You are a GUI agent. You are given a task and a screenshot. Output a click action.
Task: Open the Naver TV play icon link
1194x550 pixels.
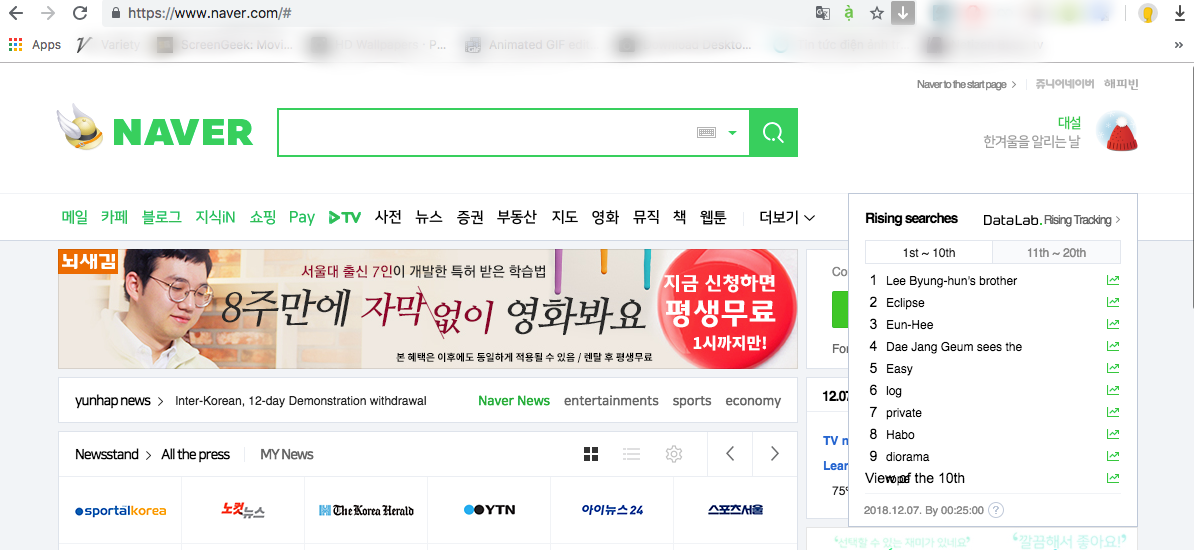tap(344, 217)
